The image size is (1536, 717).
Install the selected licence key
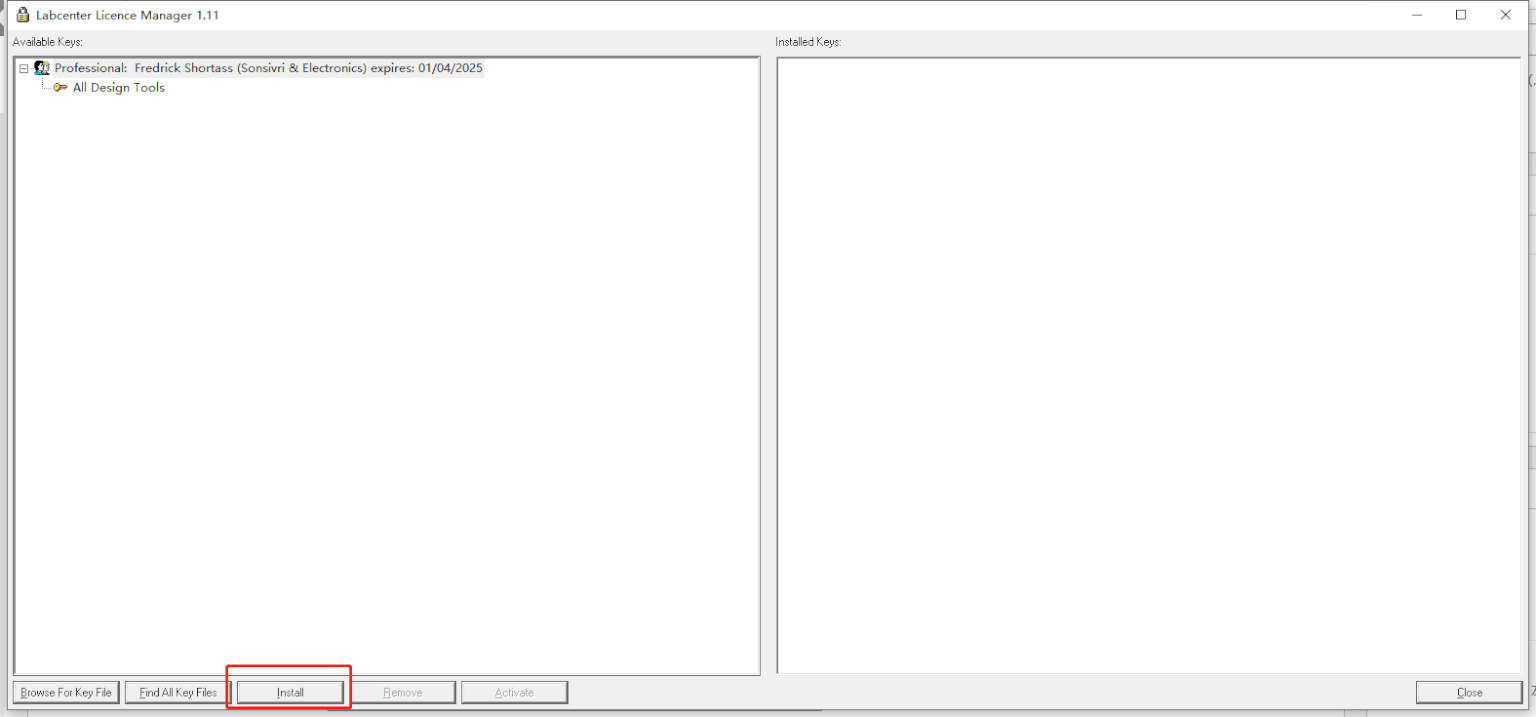pyautogui.click(x=290, y=692)
